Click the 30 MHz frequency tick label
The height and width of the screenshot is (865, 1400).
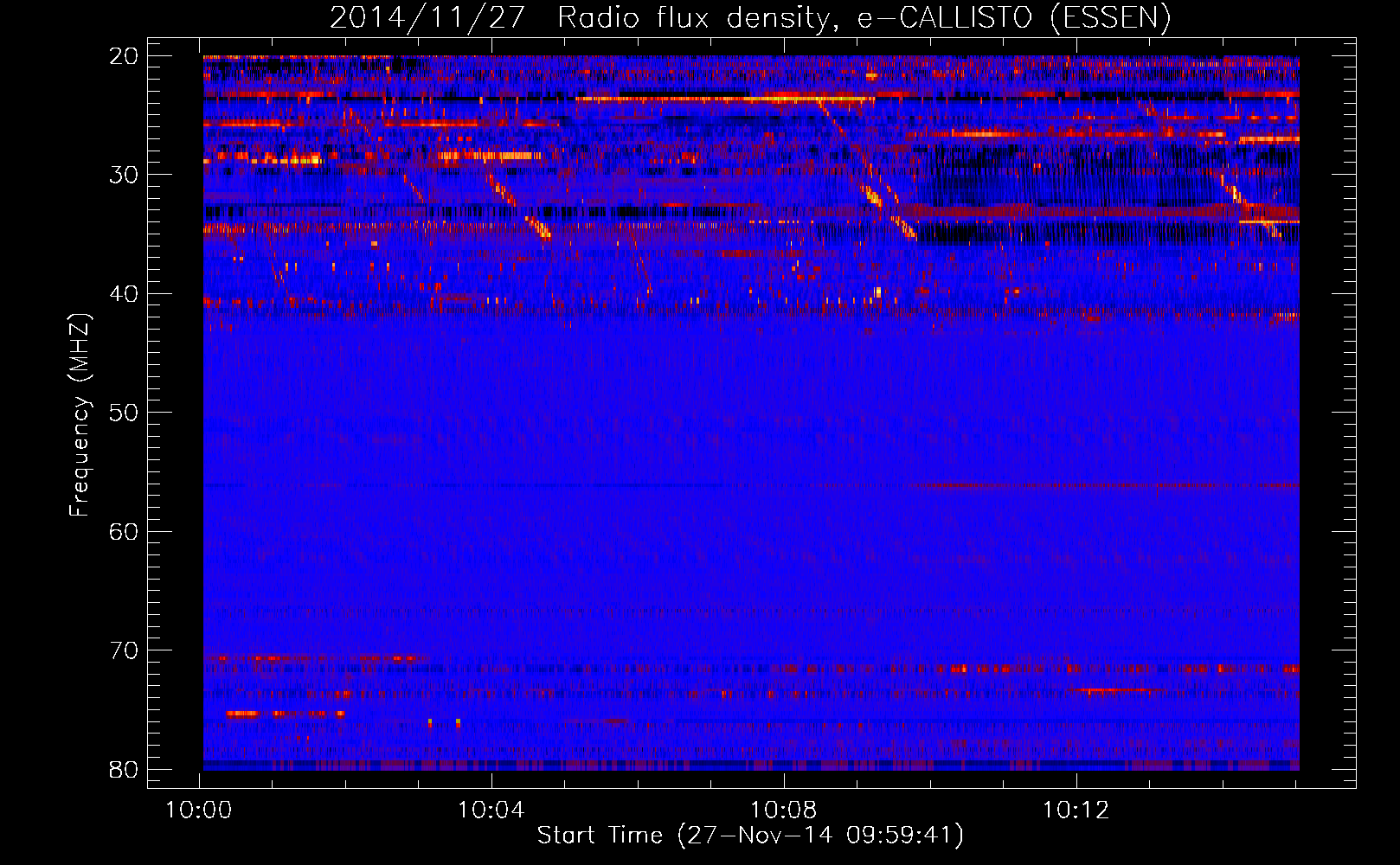(124, 175)
